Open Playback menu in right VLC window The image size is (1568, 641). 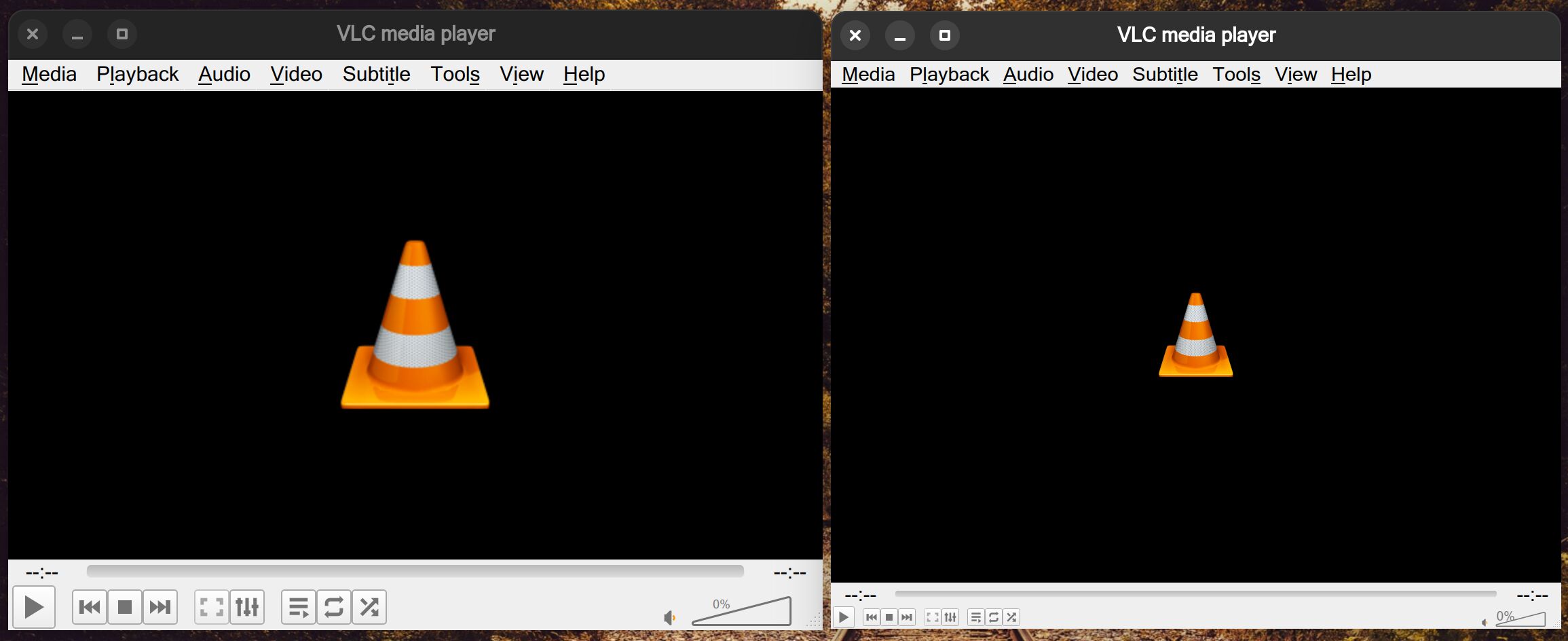tap(949, 74)
